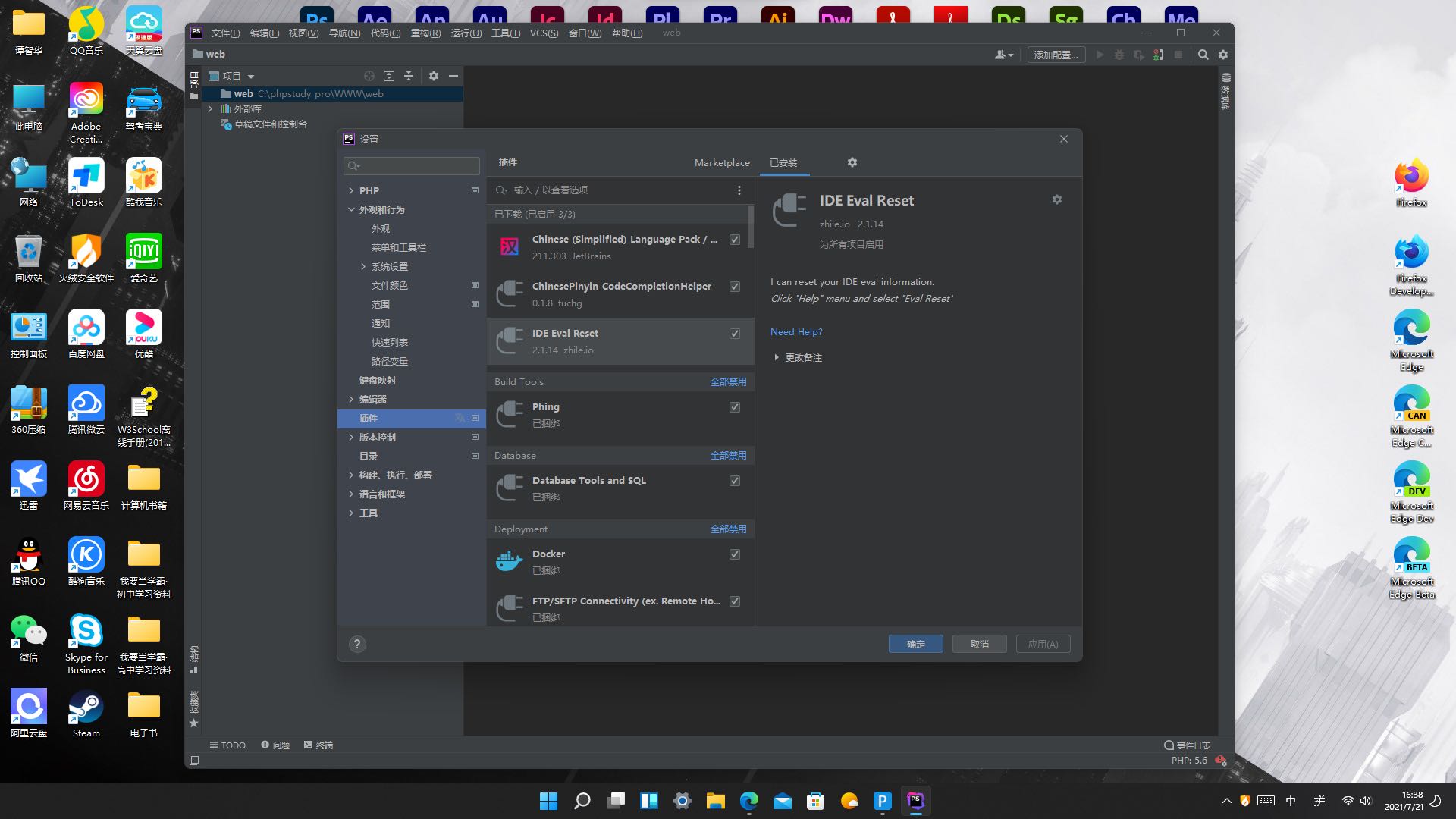Open project panel gear options
The image size is (1456, 819).
click(x=433, y=76)
